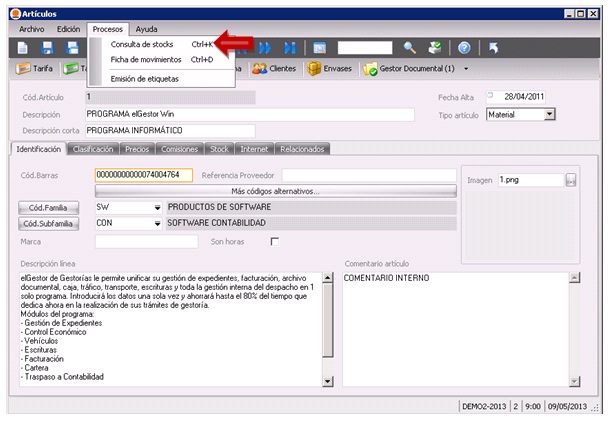Click the search magnifier icon
The width and height of the screenshot is (615, 425).
(410, 47)
